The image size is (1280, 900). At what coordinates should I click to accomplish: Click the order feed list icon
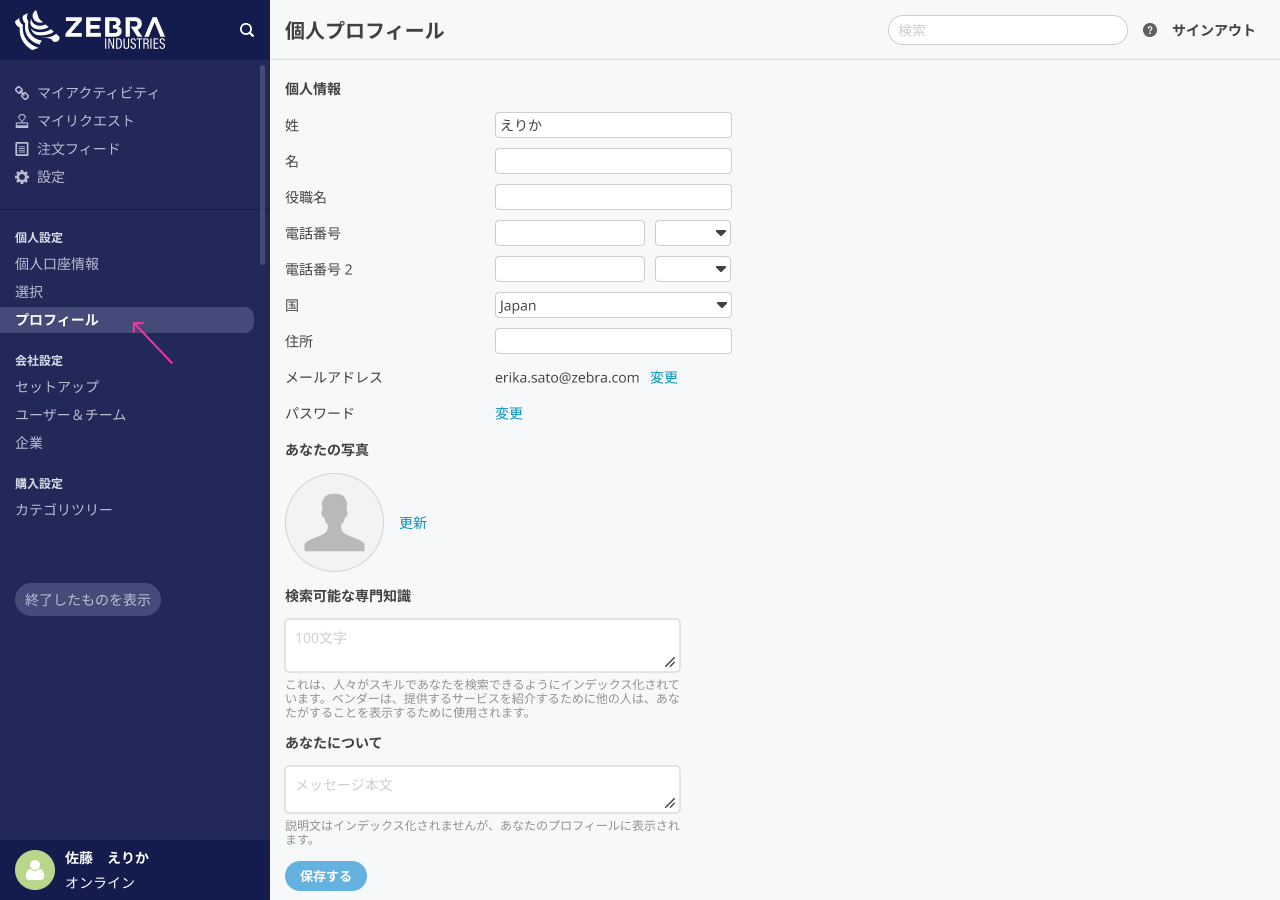(22, 149)
